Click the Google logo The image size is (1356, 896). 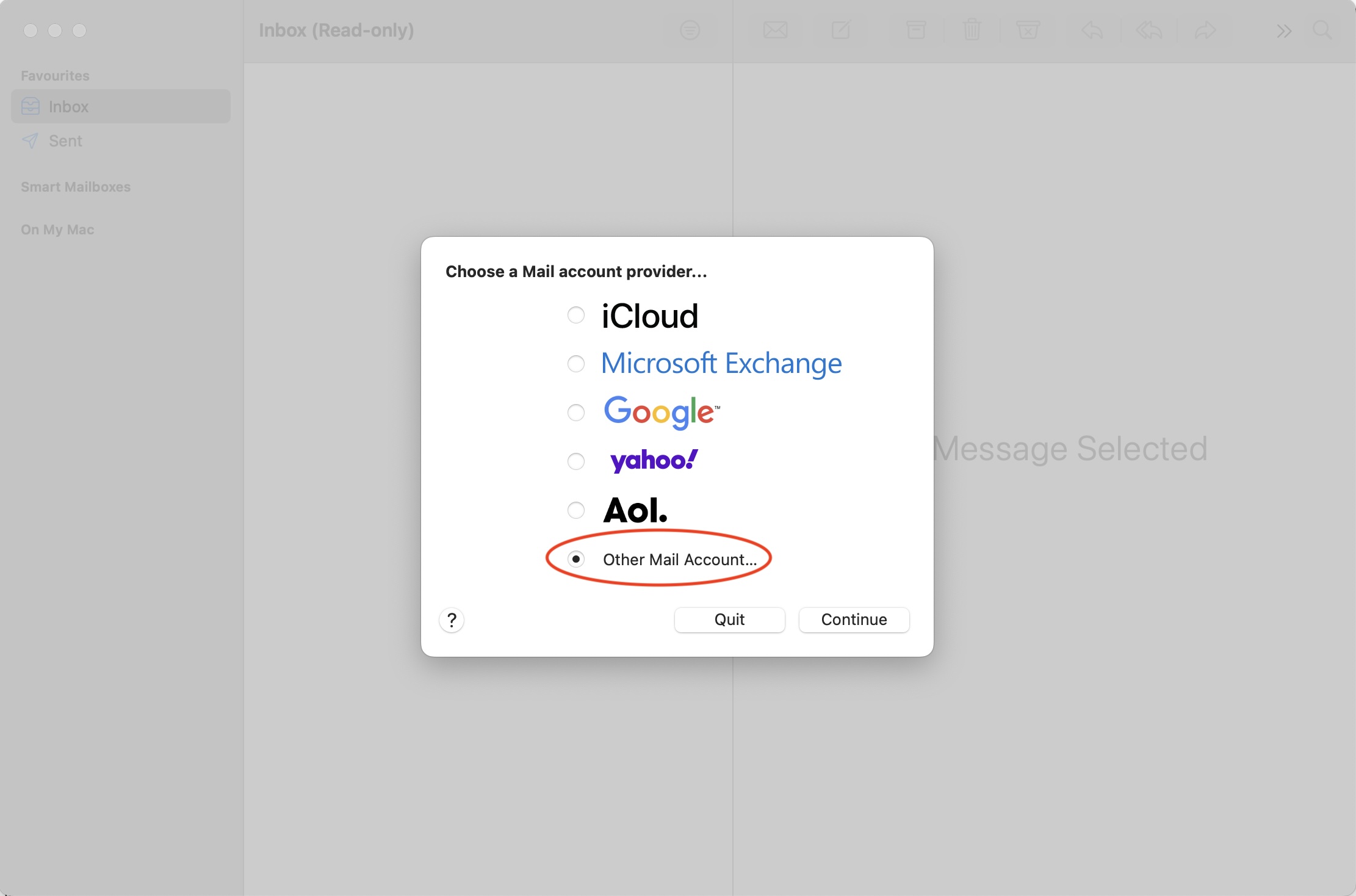(x=662, y=412)
